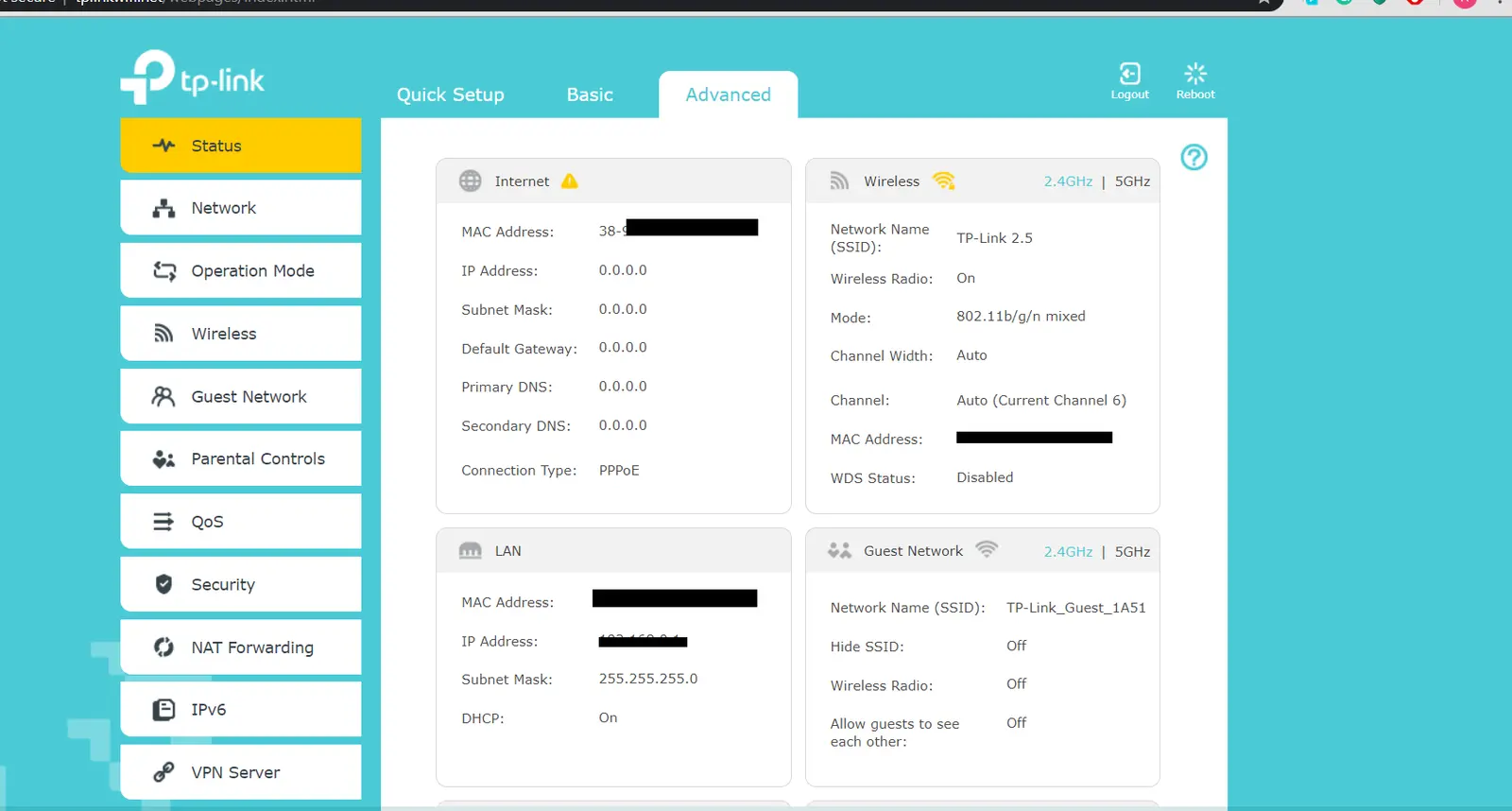Open the NAT Forwarding menu item
The image size is (1512, 811).
[x=241, y=647]
